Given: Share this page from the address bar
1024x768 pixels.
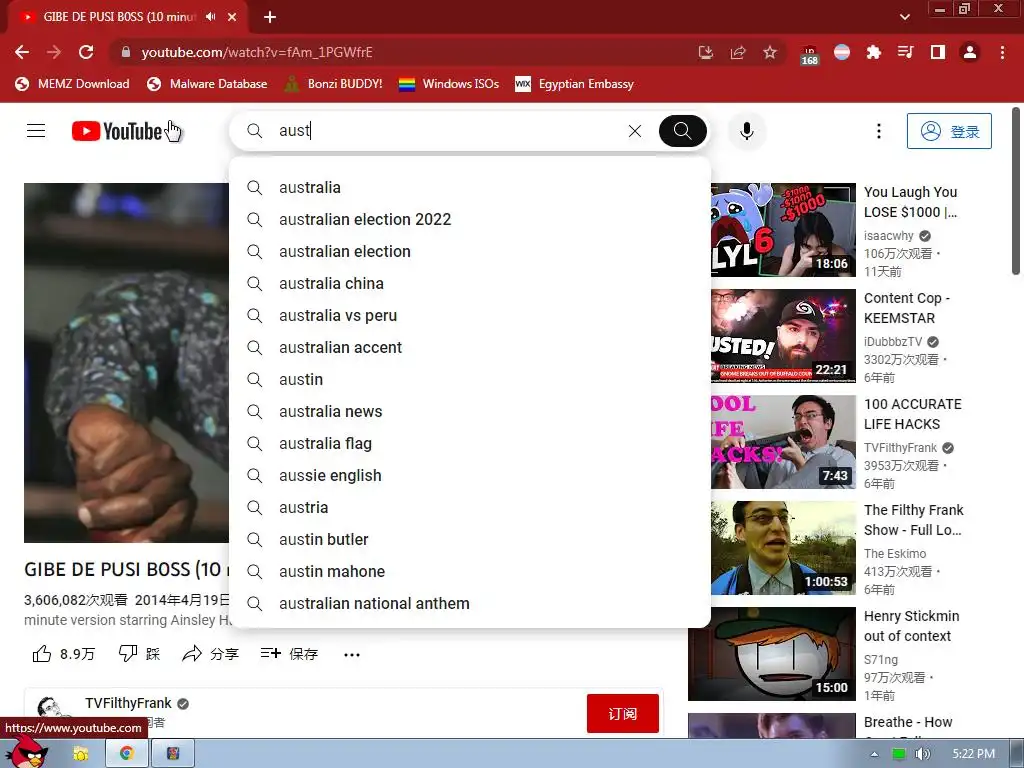Looking at the screenshot, I should 738,52.
